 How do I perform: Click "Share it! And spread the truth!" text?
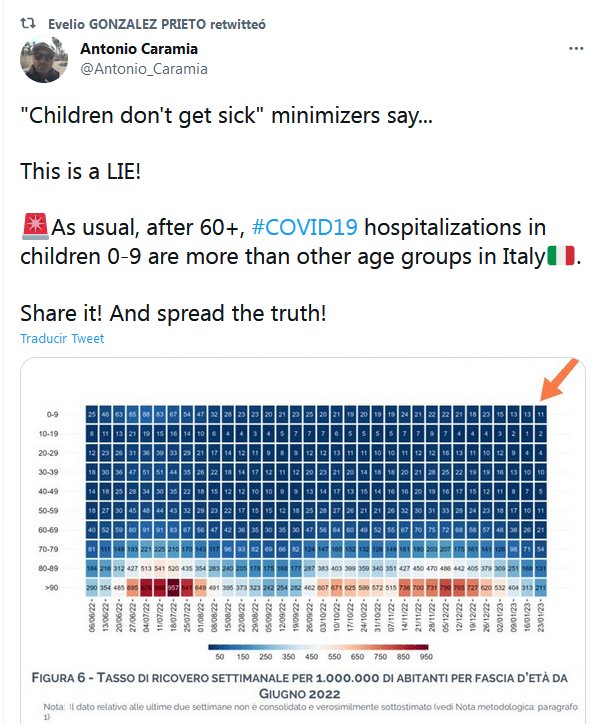(173, 312)
